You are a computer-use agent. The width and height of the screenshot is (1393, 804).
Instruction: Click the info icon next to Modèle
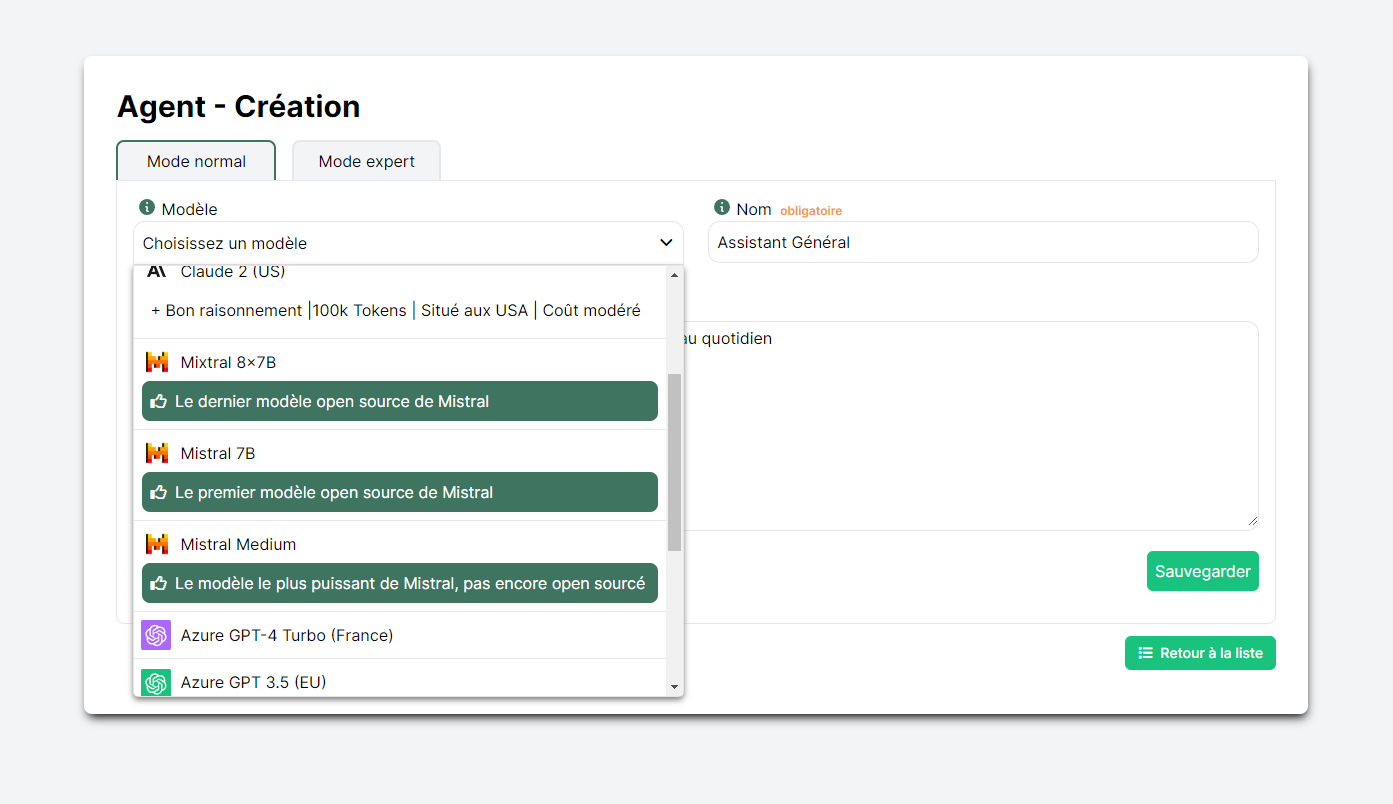point(147,208)
